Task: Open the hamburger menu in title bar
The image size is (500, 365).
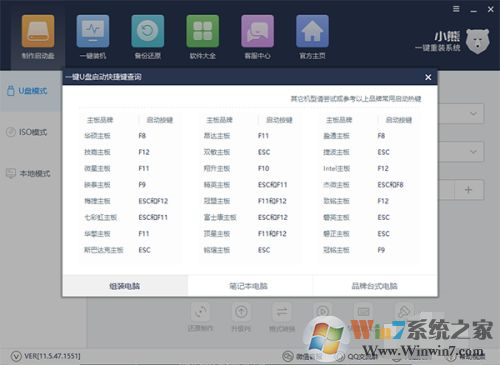Action: [456, 9]
